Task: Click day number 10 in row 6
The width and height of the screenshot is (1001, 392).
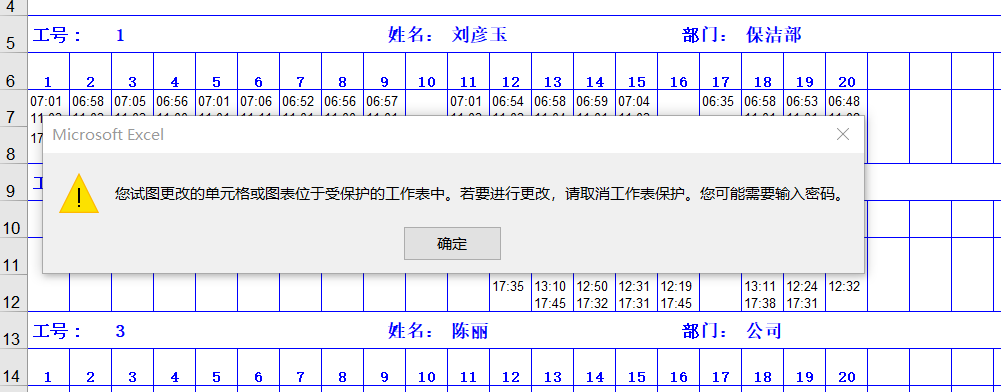Action: click(426, 82)
